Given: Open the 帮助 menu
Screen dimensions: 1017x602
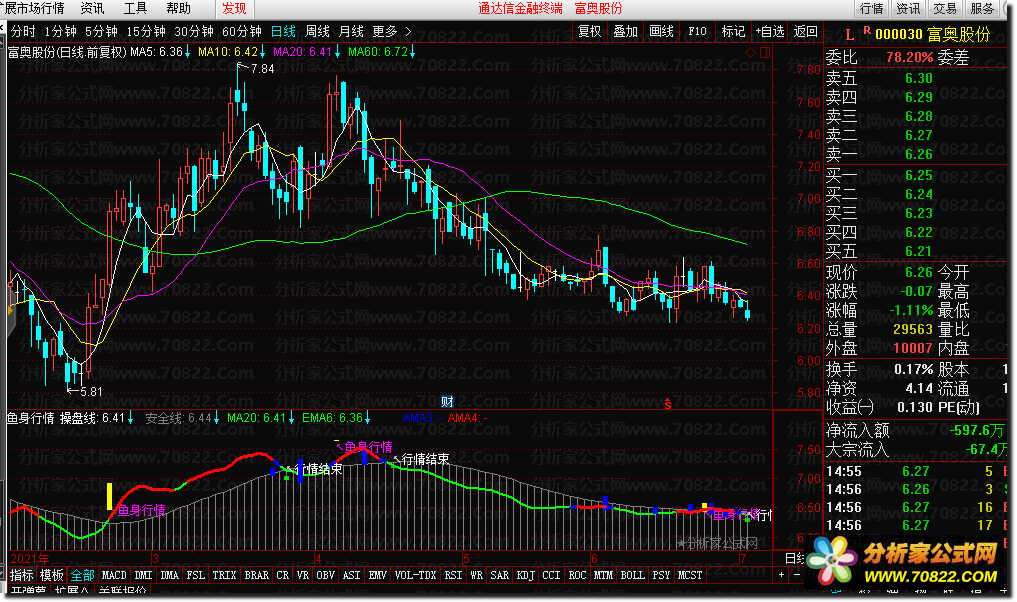Looking at the screenshot, I should click(178, 8).
